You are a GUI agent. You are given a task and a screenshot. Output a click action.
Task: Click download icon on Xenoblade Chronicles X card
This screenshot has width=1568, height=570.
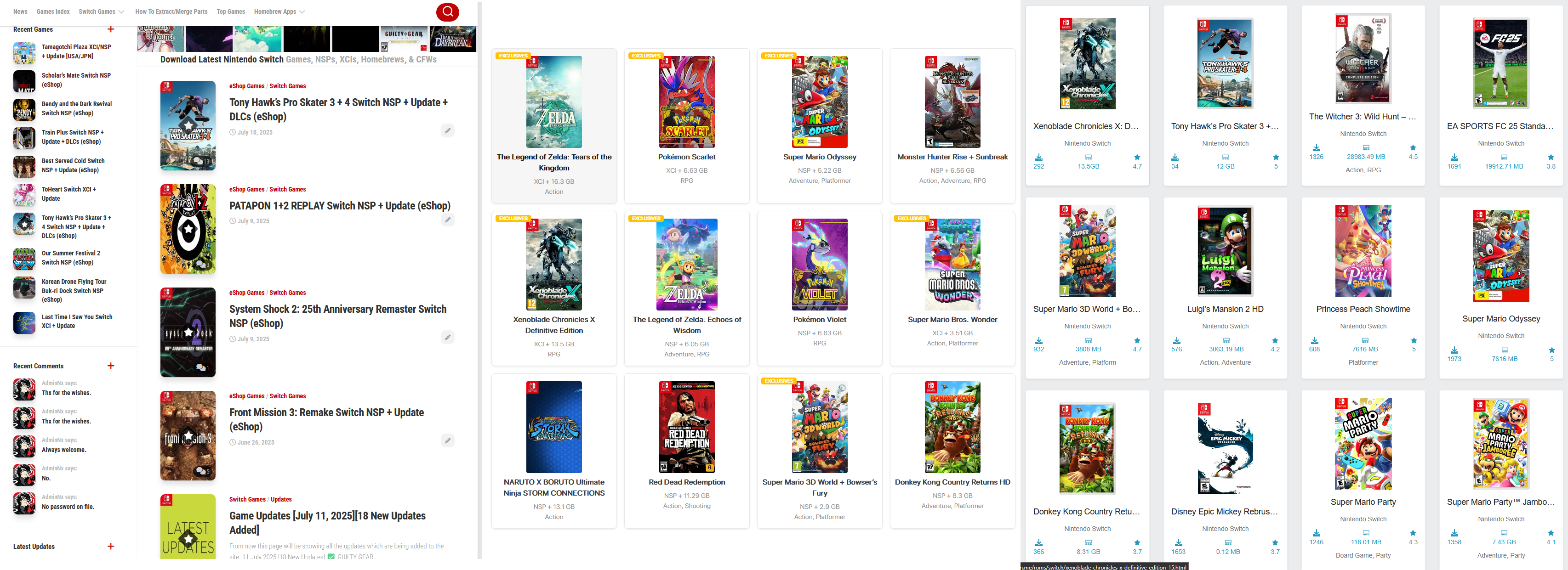click(1038, 157)
